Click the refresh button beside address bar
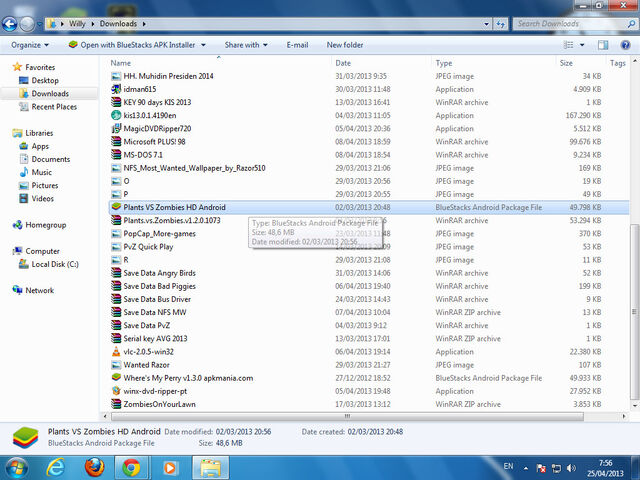Image resolution: width=640 pixels, height=480 pixels. 501,24
